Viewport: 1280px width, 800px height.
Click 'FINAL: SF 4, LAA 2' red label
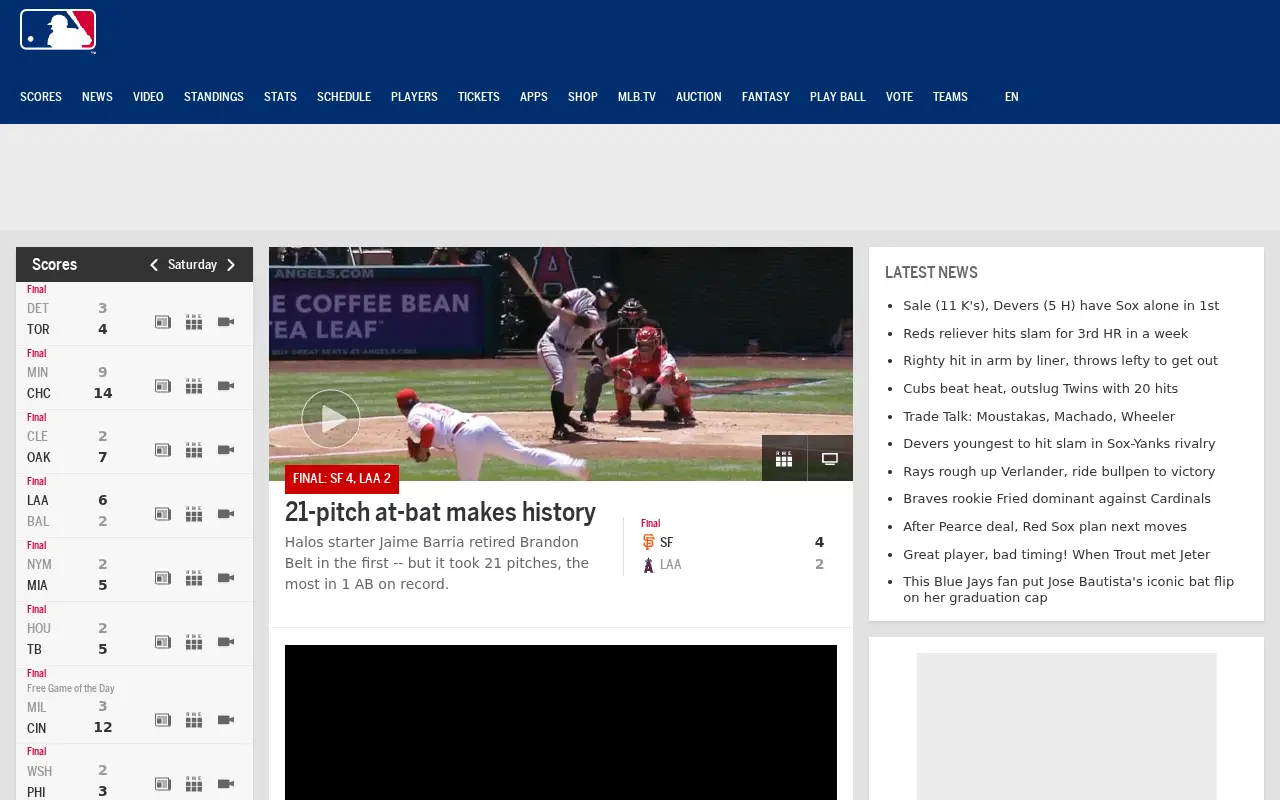click(x=342, y=479)
